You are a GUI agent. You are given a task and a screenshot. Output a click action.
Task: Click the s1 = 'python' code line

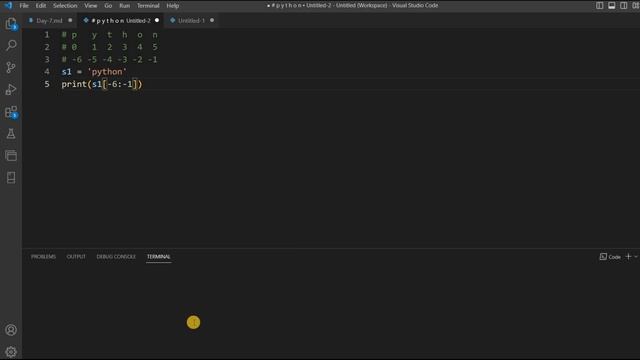click(x=94, y=72)
